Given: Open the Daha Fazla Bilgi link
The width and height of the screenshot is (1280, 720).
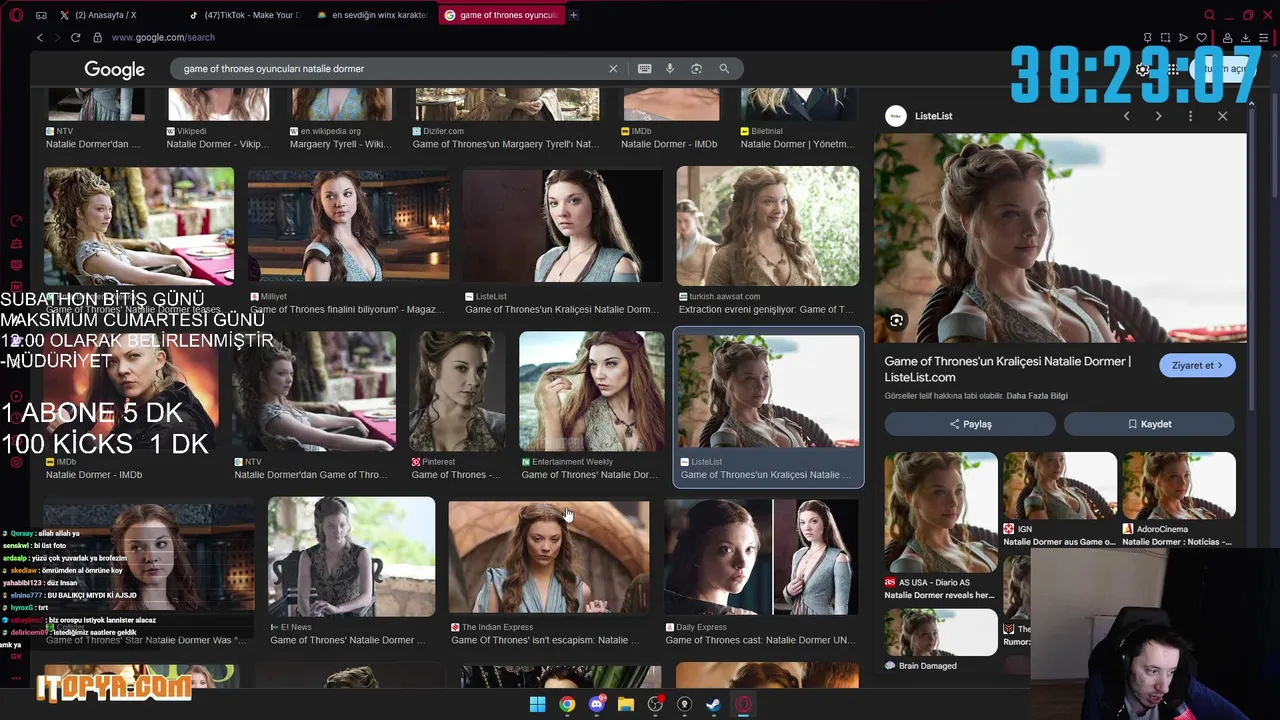Looking at the screenshot, I should point(1035,396).
